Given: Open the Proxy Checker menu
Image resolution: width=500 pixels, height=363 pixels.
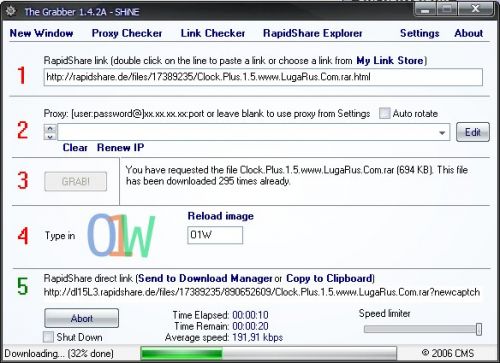Looking at the screenshot, I should 127,33.
